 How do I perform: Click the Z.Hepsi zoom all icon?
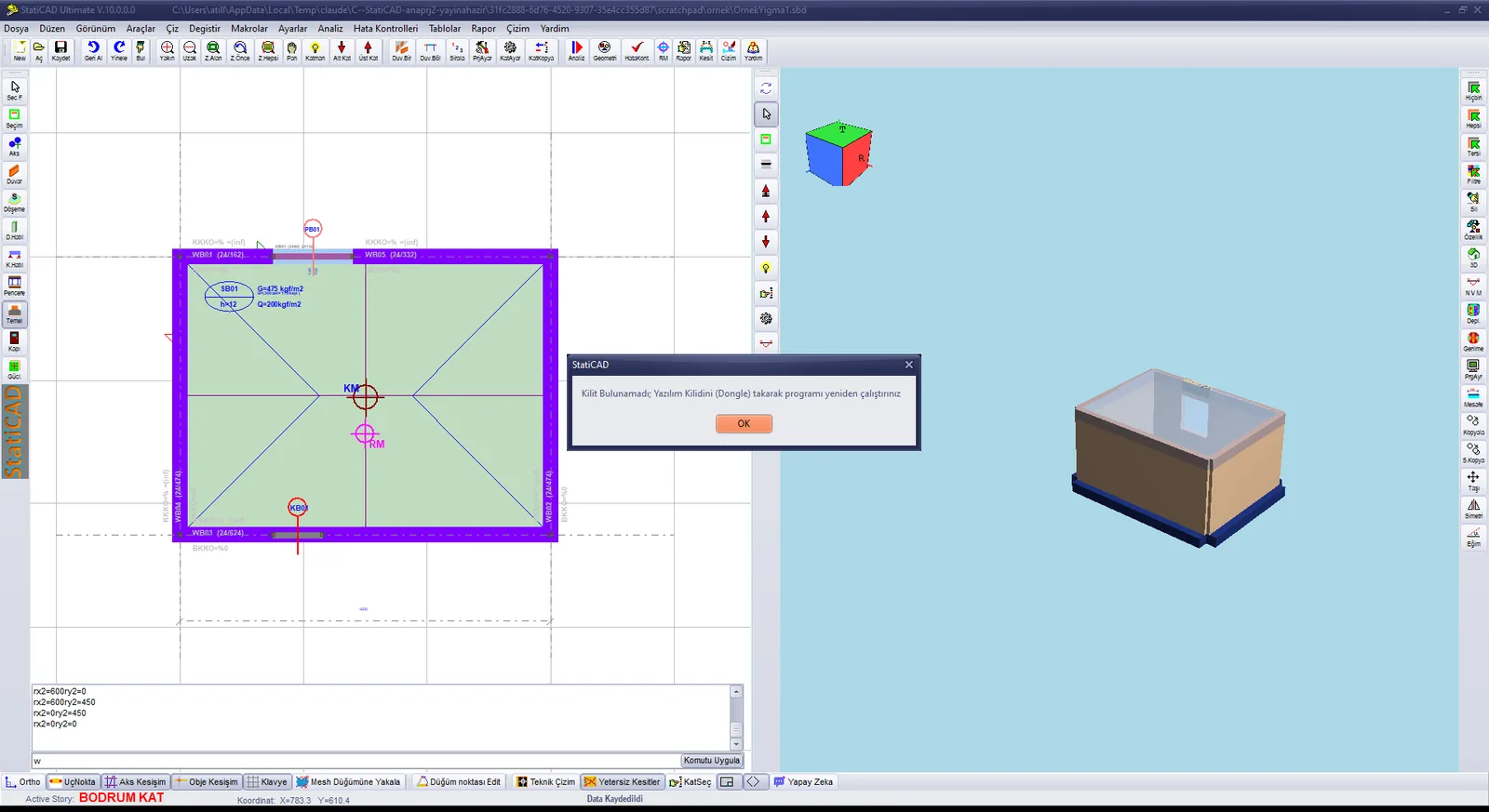pyautogui.click(x=268, y=51)
